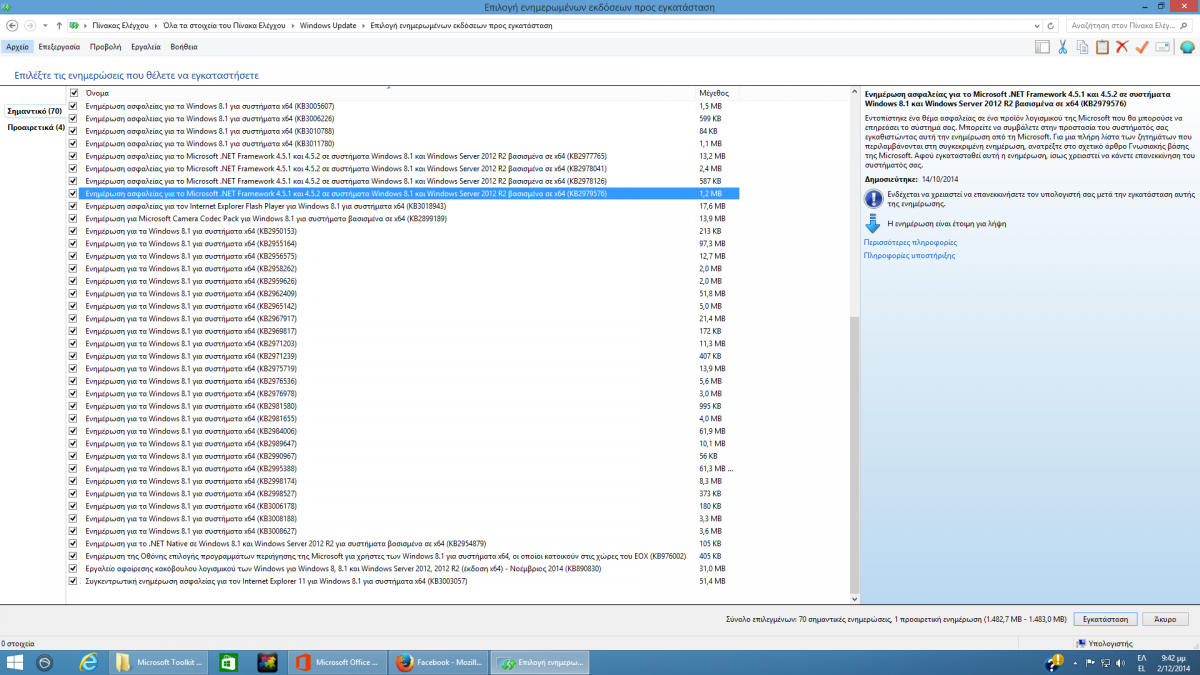Screen dimensions: 1200x675
Task: Launch Internet Explorer from taskbar
Action: 88,662
